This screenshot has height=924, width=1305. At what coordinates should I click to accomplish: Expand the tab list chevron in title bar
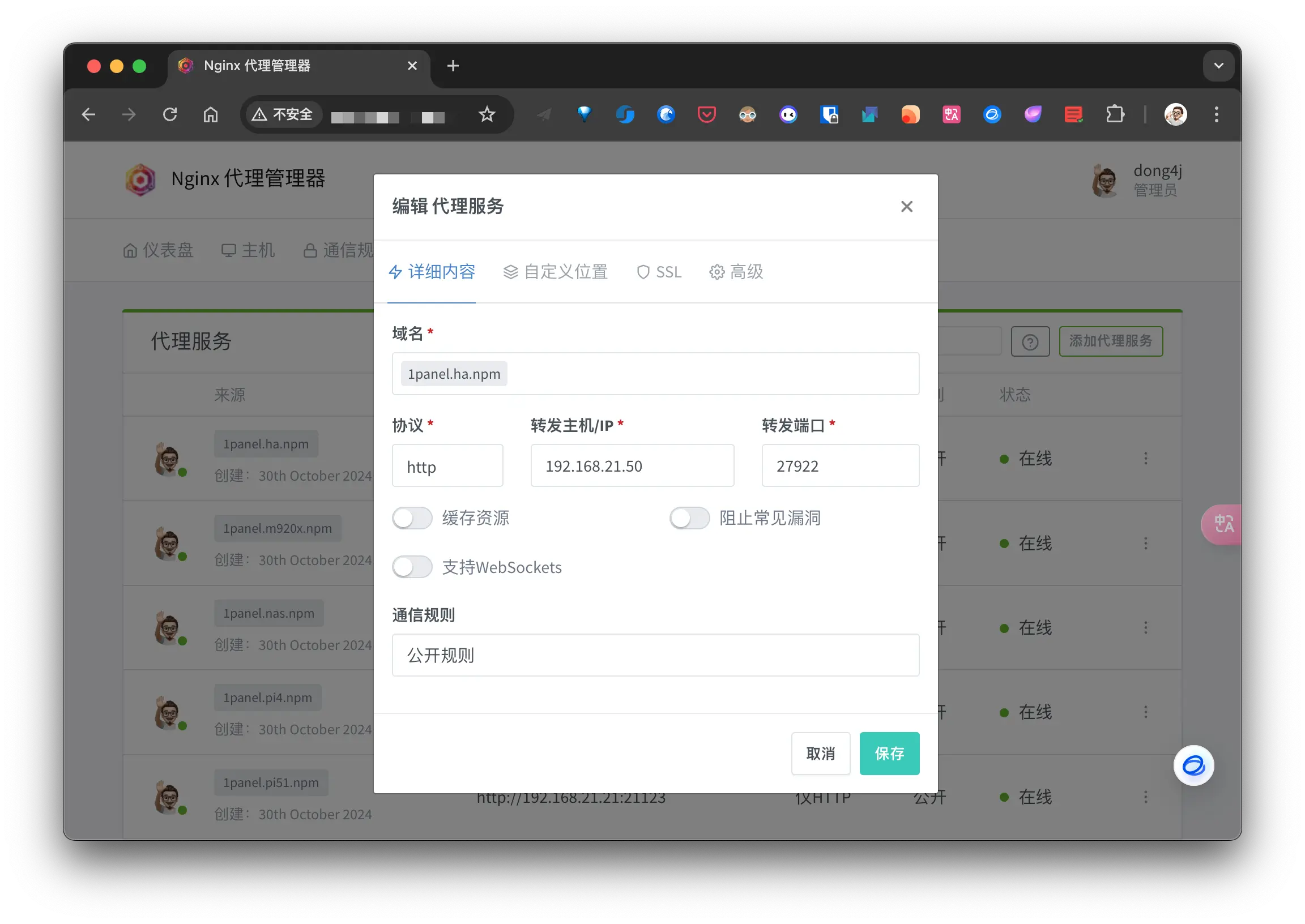tap(1218, 66)
